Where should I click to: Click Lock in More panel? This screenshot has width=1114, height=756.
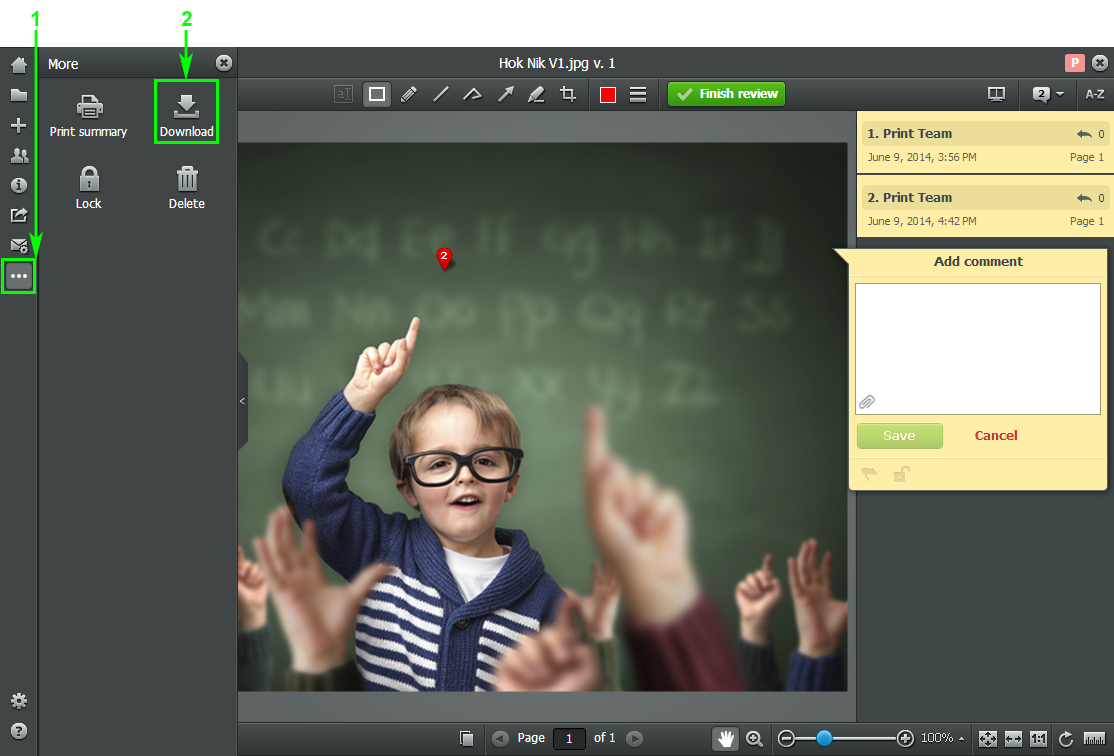89,188
